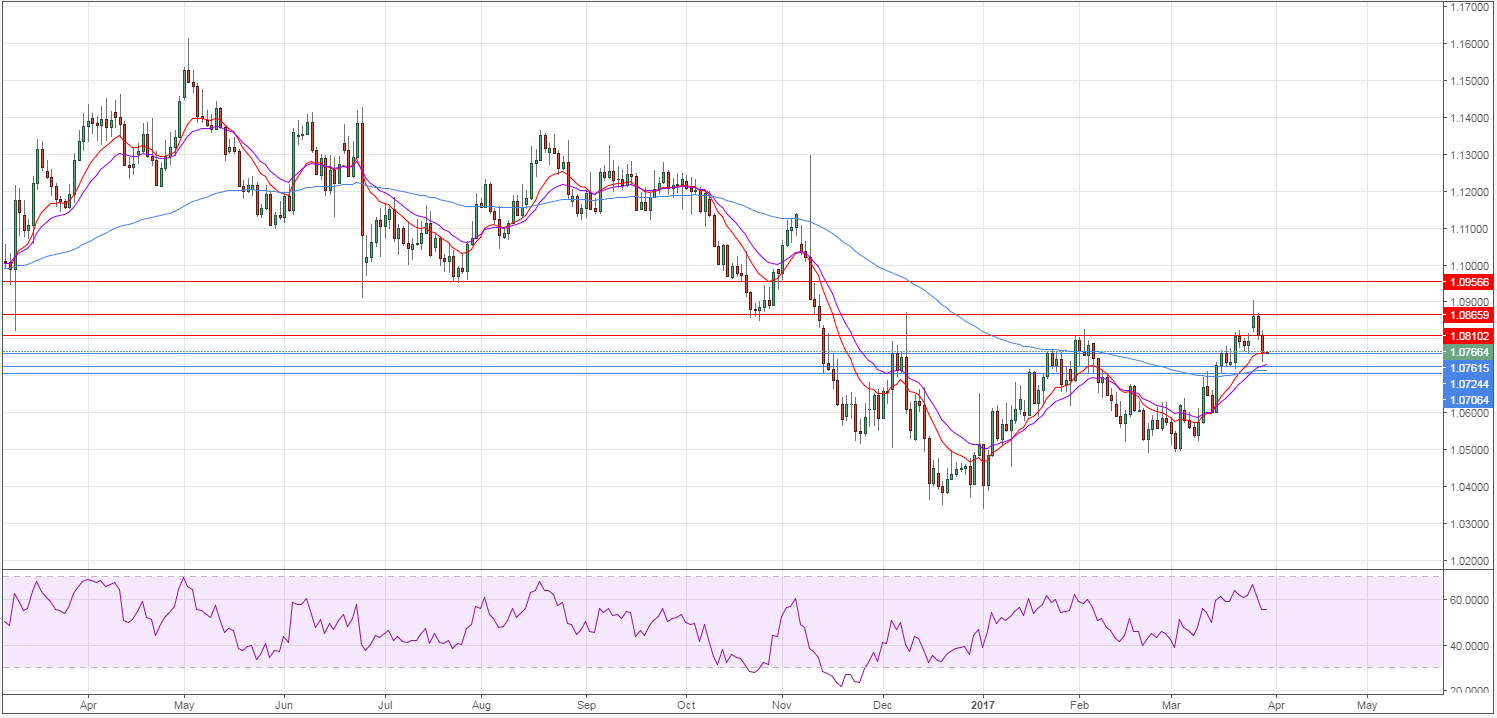Click the red 1.09566 price level label

1469,283
